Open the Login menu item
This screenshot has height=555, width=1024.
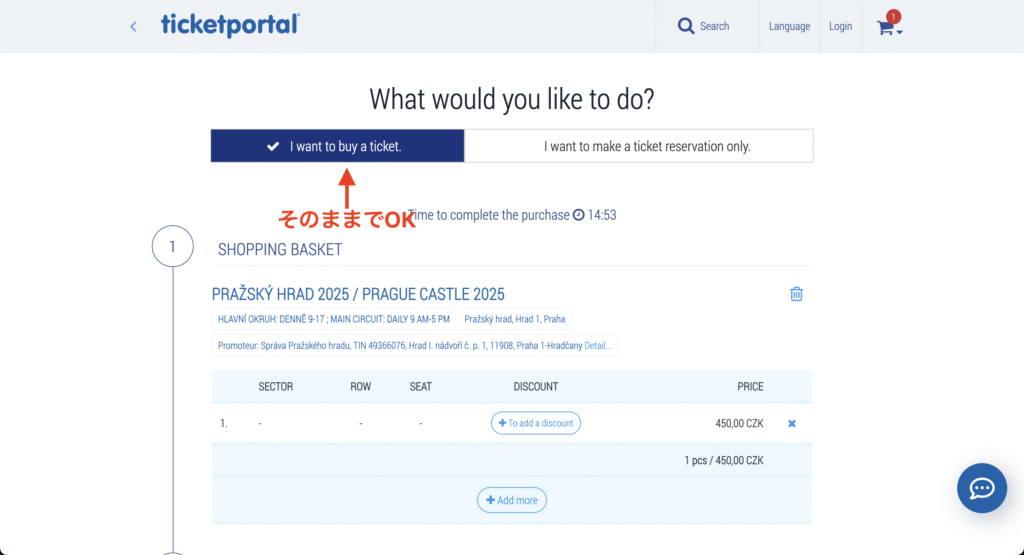pyautogui.click(x=840, y=26)
